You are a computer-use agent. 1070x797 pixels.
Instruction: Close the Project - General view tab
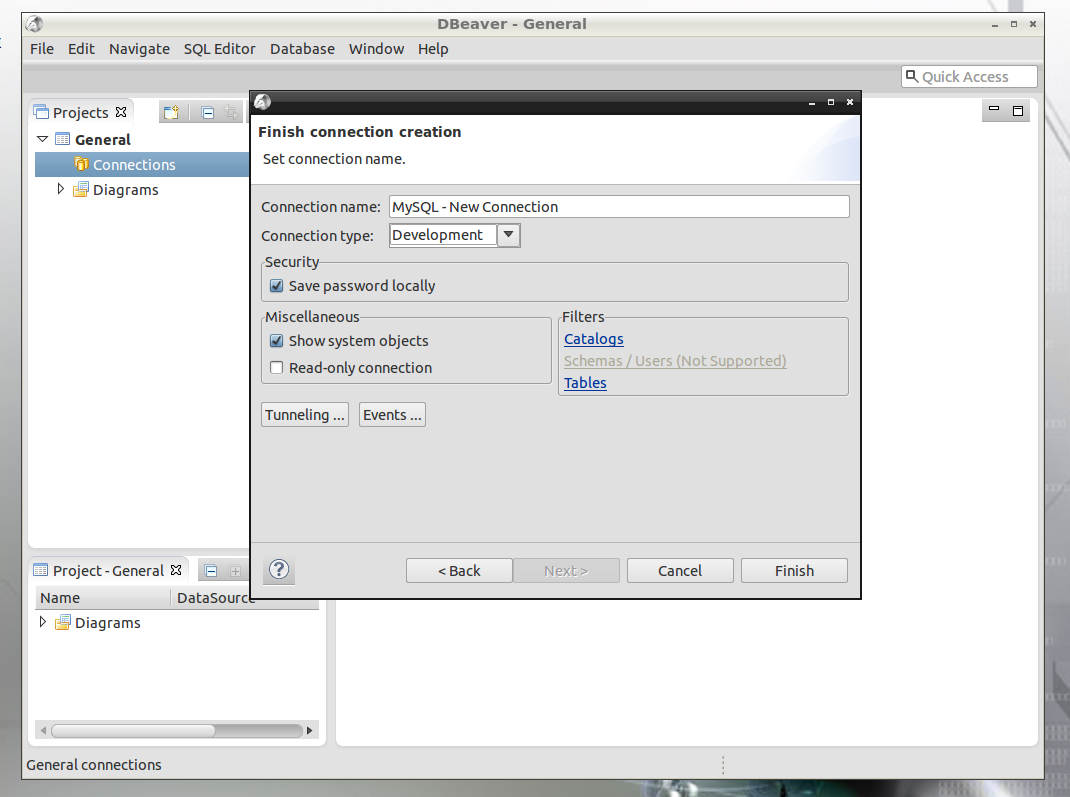point(176,570)
